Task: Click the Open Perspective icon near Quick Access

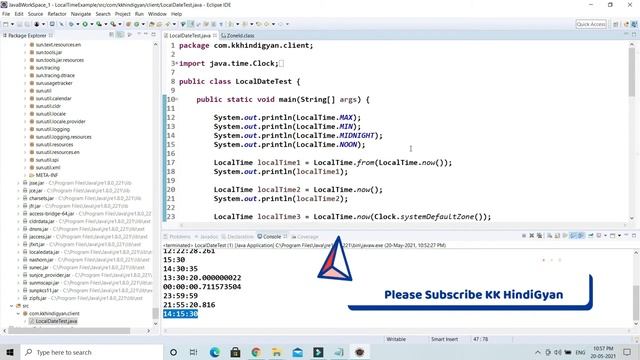Action: tap(616, 24)
